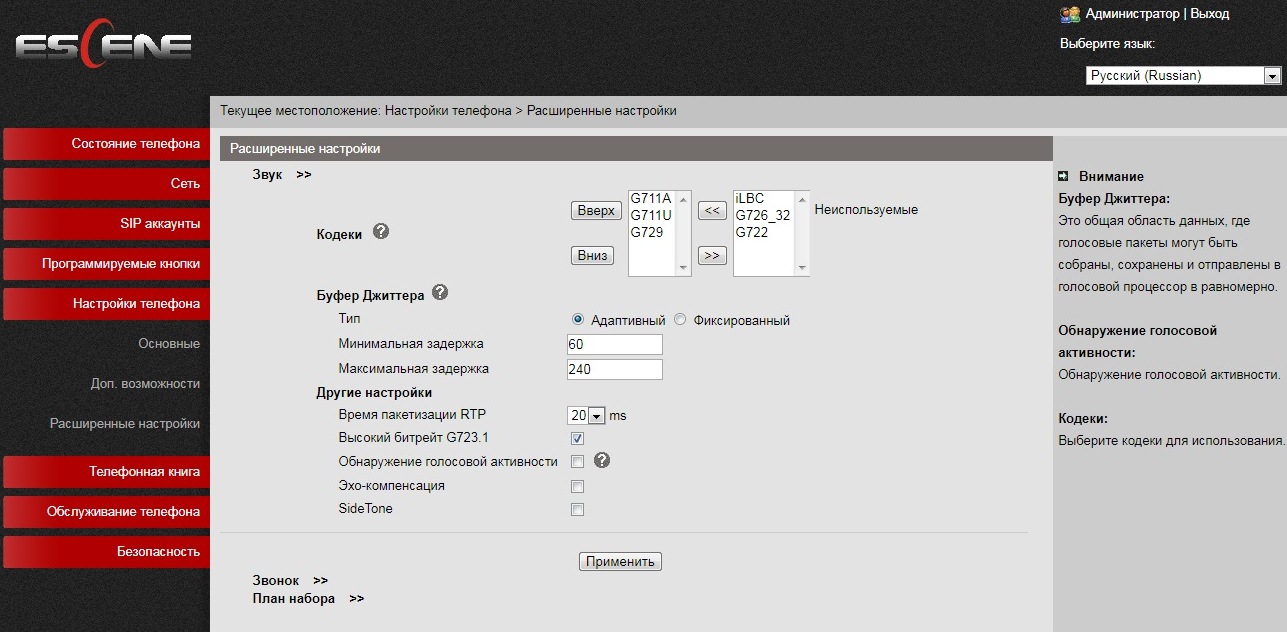Screen dimensions: 1287x632
Task: Click the help icon beside Буфер Джиттера
Action: point(440,294)
